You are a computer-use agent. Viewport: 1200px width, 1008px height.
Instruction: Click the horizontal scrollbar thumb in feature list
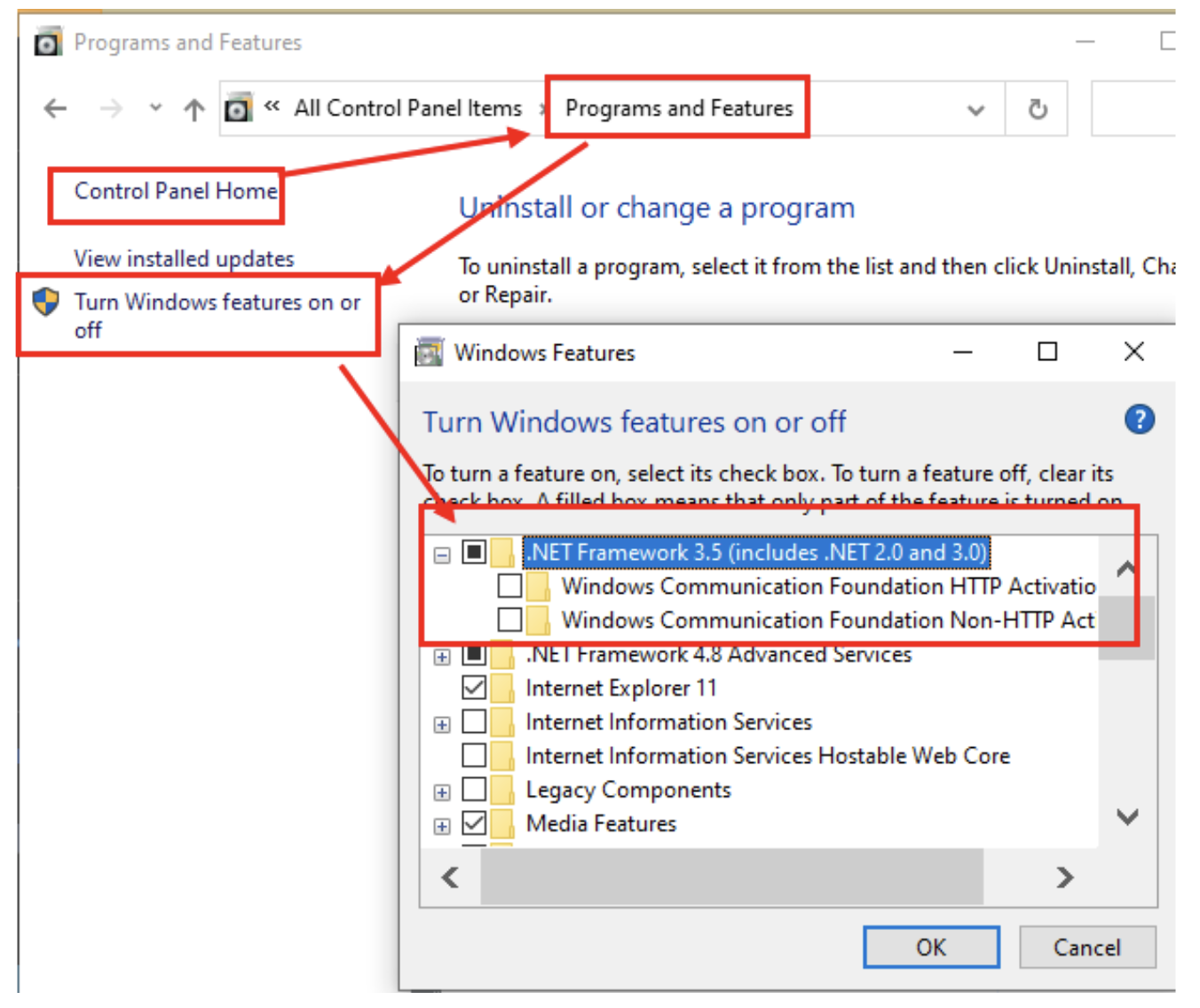732,878
